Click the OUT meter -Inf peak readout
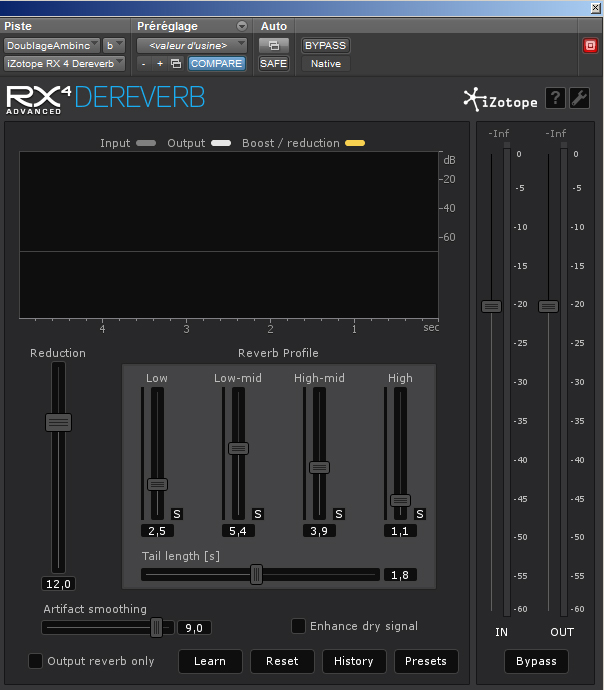Viewport: 604px width, 690px height. click(x=556, y=133)
